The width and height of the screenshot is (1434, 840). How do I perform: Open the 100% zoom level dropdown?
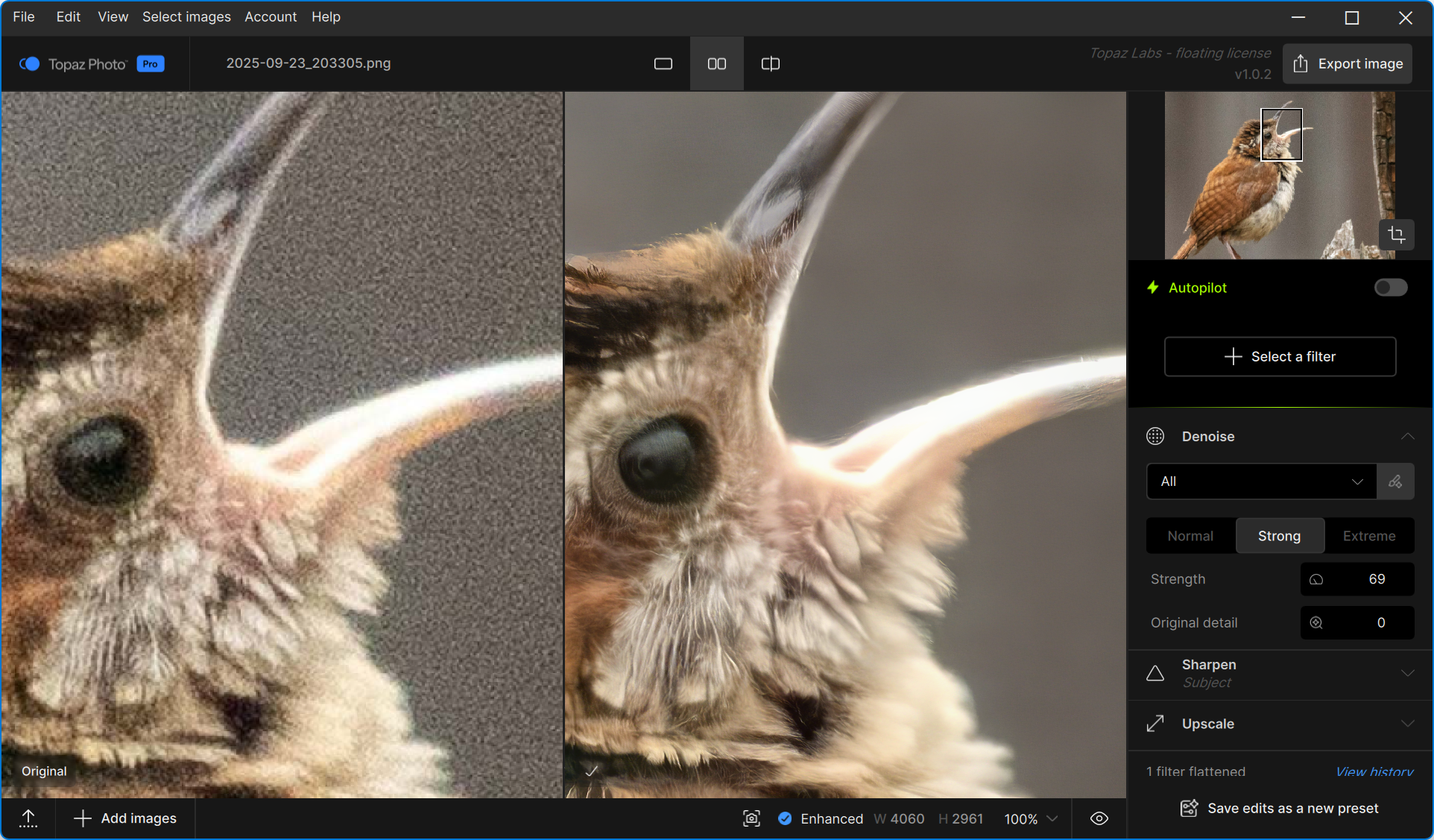1031,818
